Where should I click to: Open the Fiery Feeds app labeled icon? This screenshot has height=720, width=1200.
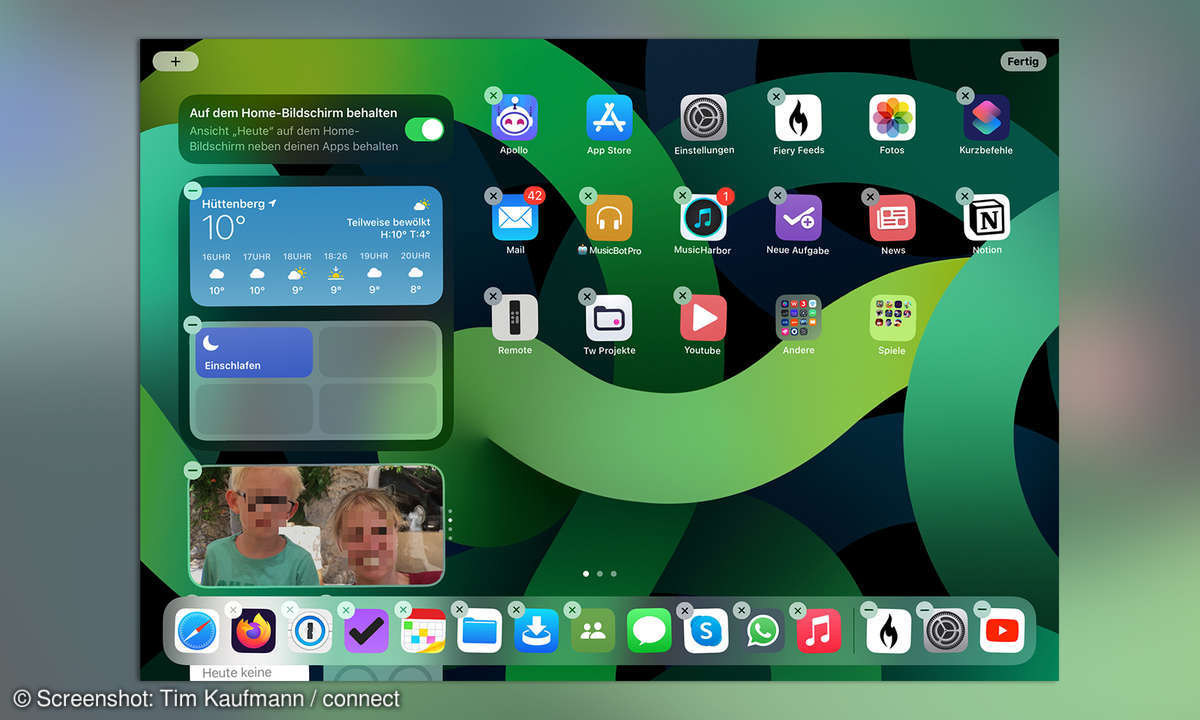tap(798, 118)
